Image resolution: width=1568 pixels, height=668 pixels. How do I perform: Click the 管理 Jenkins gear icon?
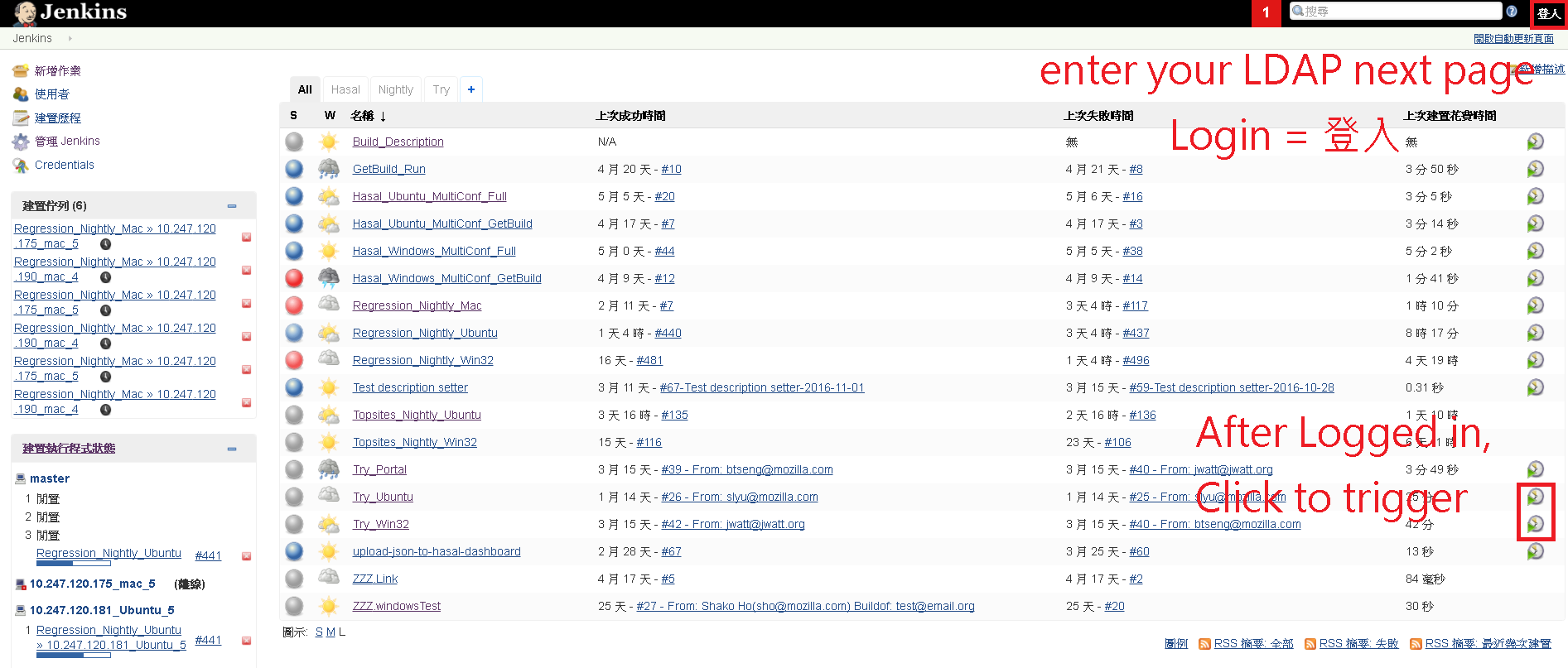pos(21,142)
